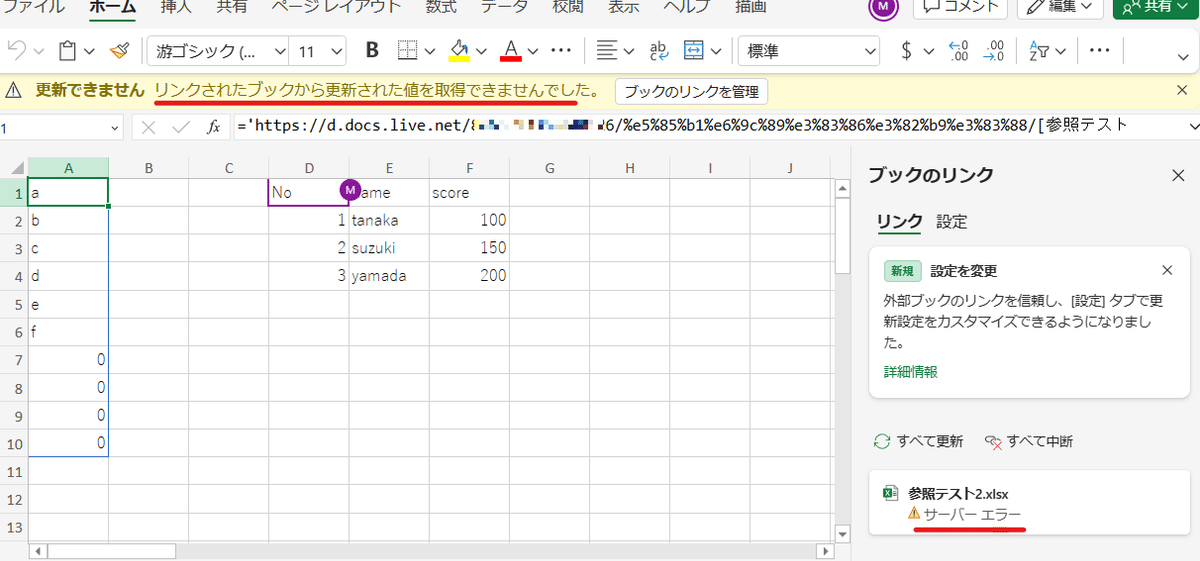Click the horizontal scrollbar thumb
Image resolution: width=1200 pixels, height=561 pixels.
point(111,551)
